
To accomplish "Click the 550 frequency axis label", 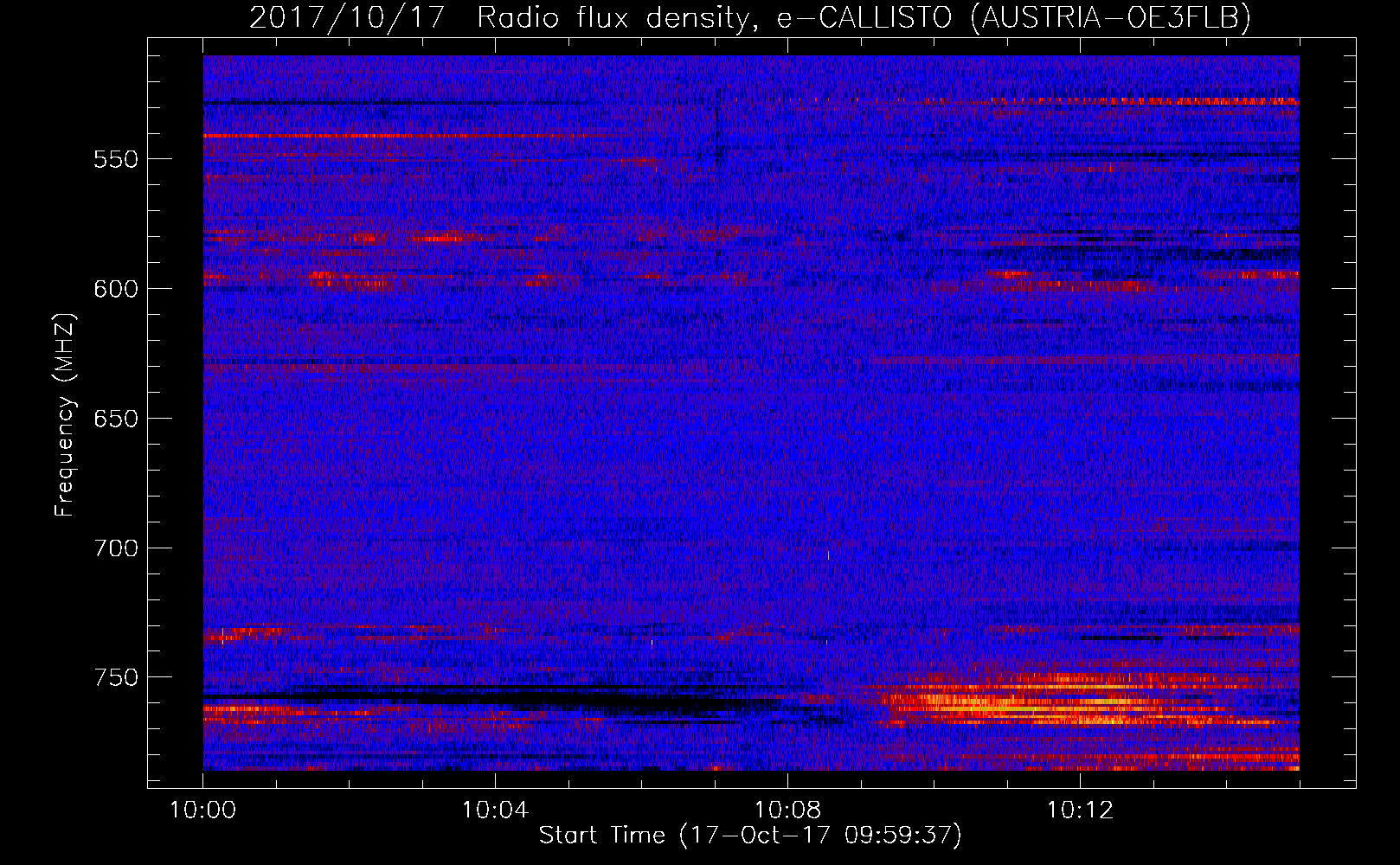I will (x=115, y=160).
